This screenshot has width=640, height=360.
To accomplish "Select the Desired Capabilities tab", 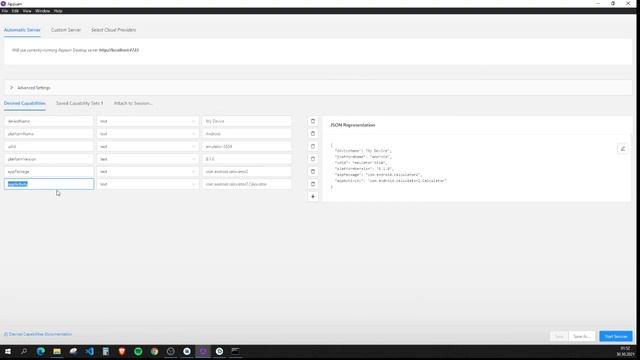I will click(24, 103).
